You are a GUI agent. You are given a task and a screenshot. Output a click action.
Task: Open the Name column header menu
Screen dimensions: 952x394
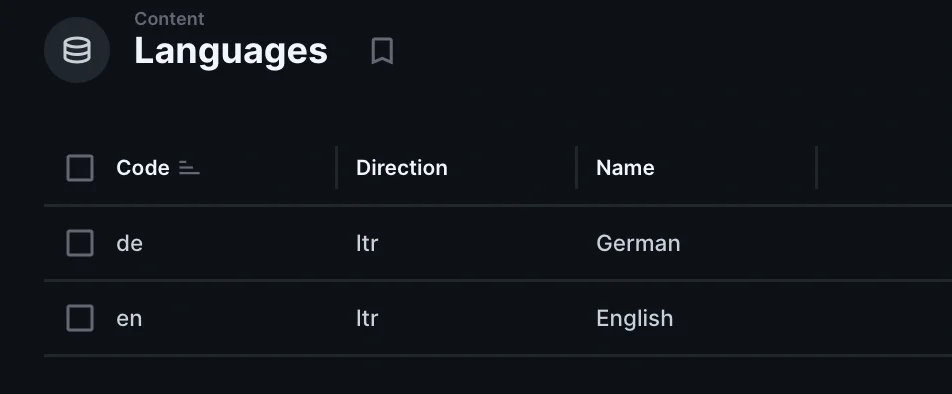coord(625,168)
